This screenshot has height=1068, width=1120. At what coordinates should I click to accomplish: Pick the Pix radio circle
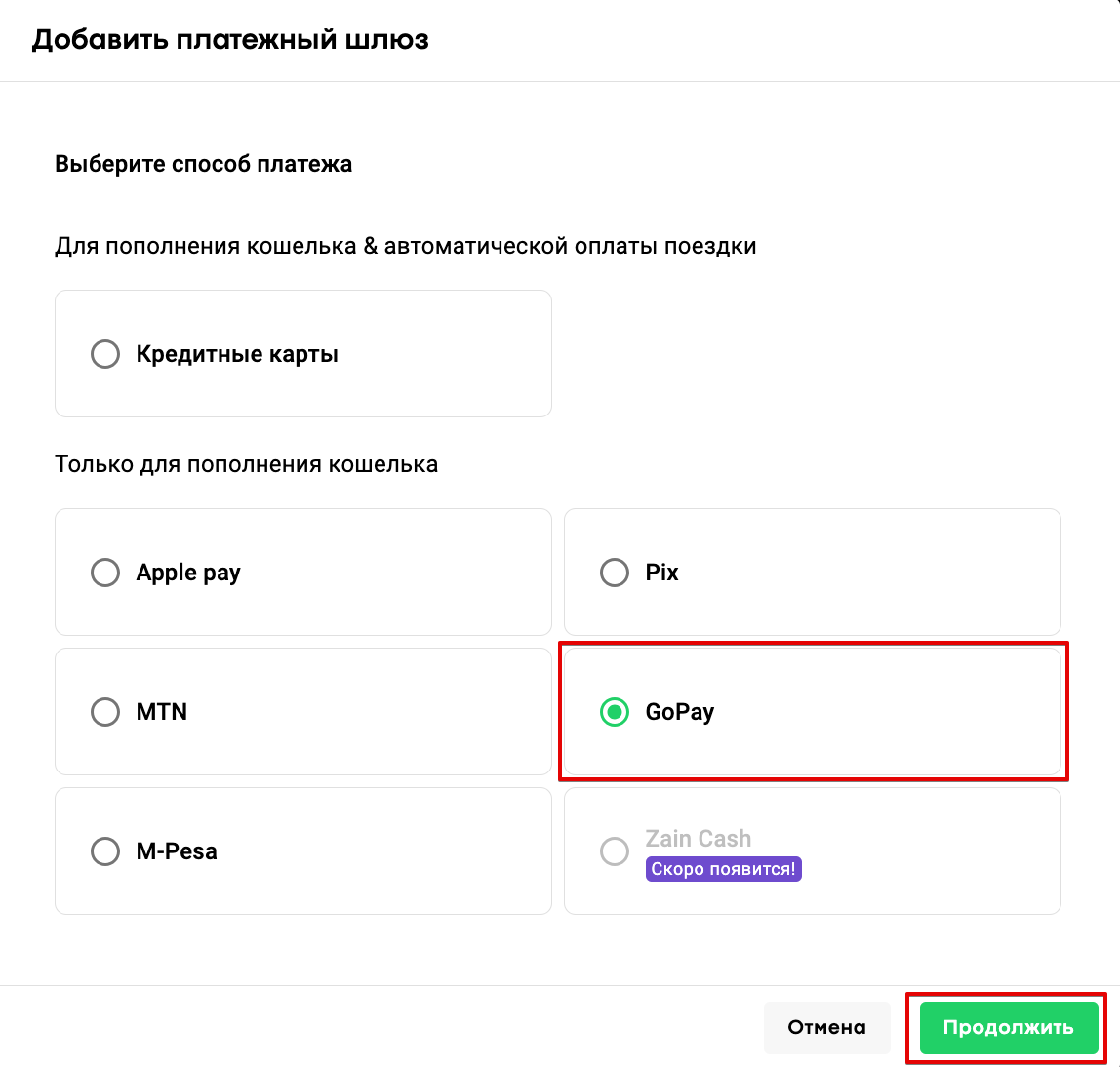615,573
